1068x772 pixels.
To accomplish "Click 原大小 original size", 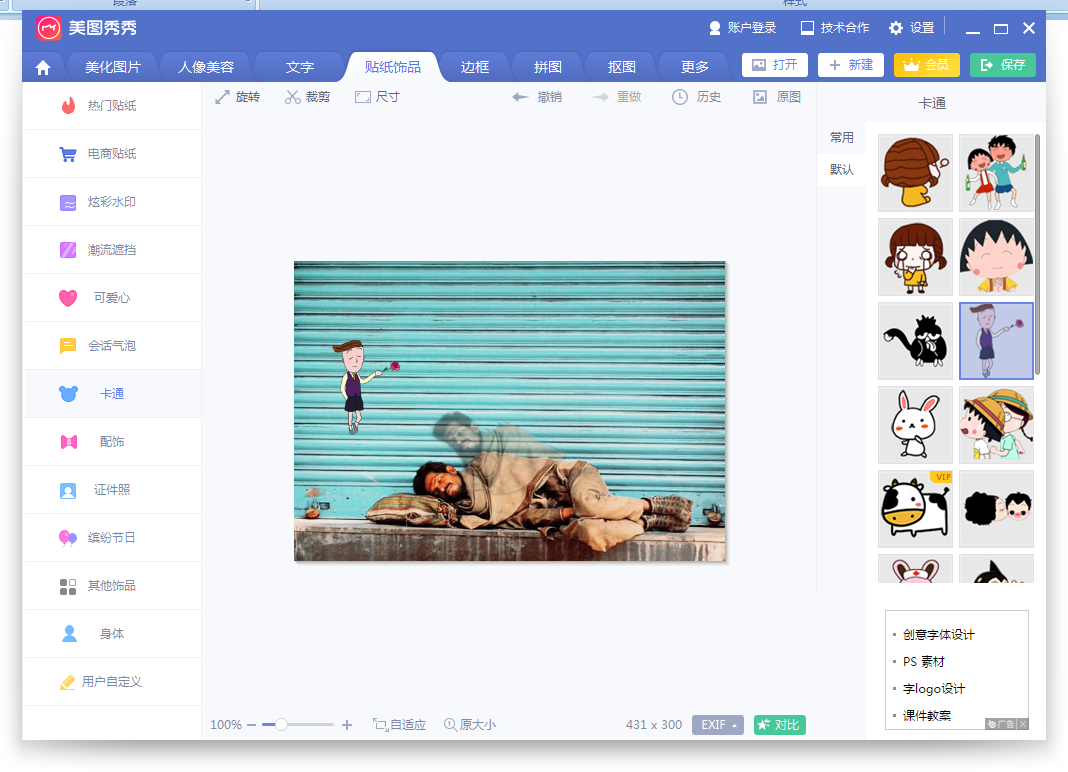I will click(x=470, y=725).
